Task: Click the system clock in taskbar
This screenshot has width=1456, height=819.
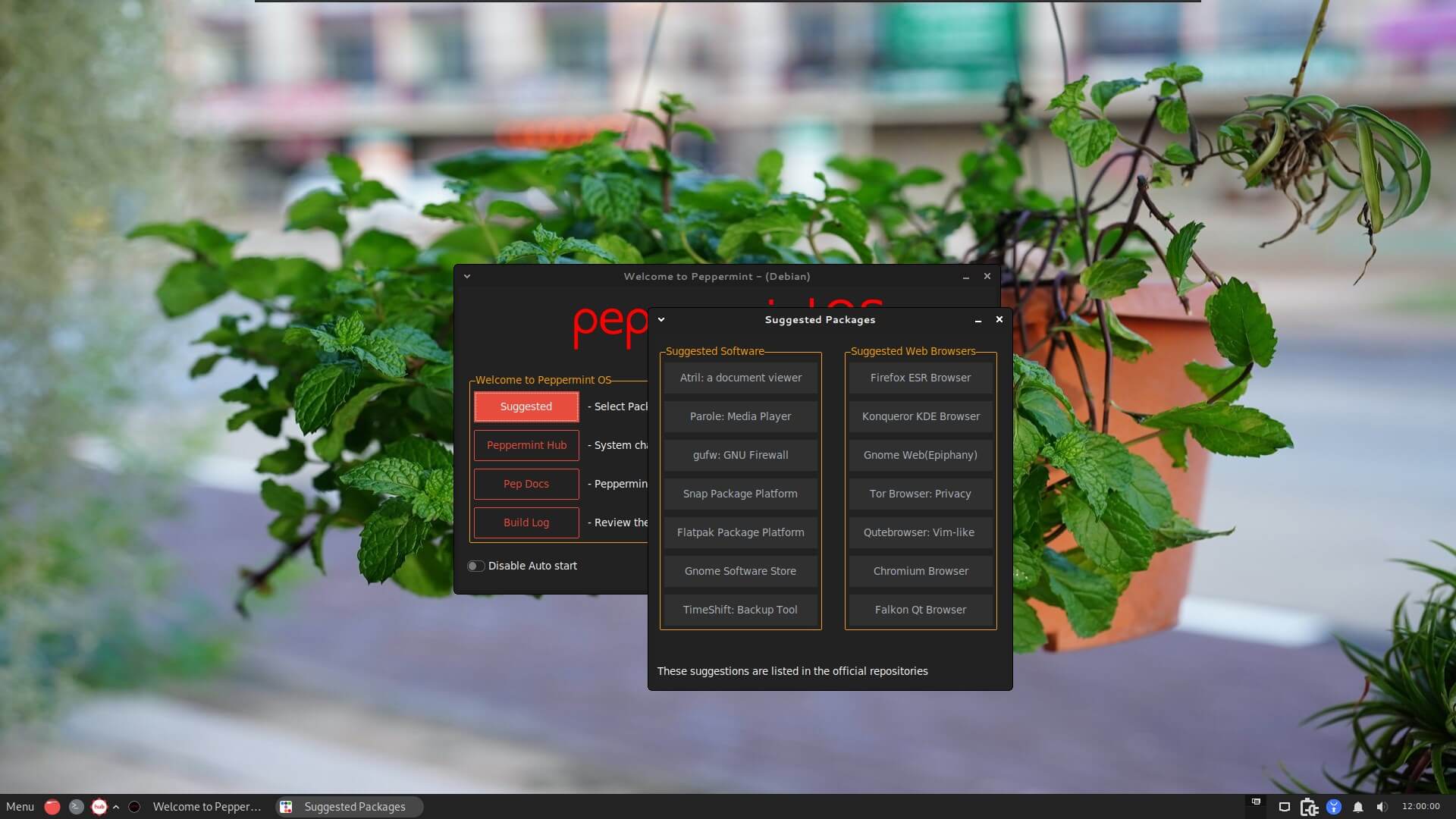Action: 1421,806
